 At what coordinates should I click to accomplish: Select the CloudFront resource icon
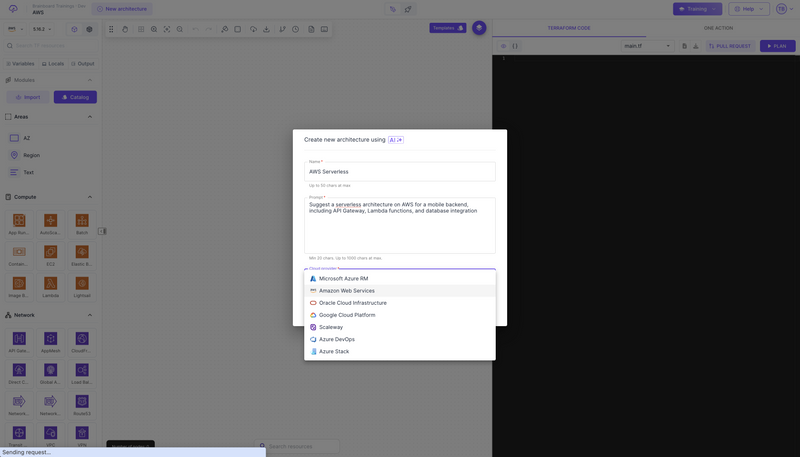coord(82,338)
